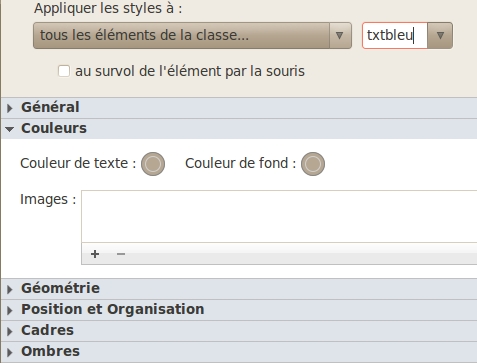Pick Couleur de texte color swatch

[x=153, y=164]
